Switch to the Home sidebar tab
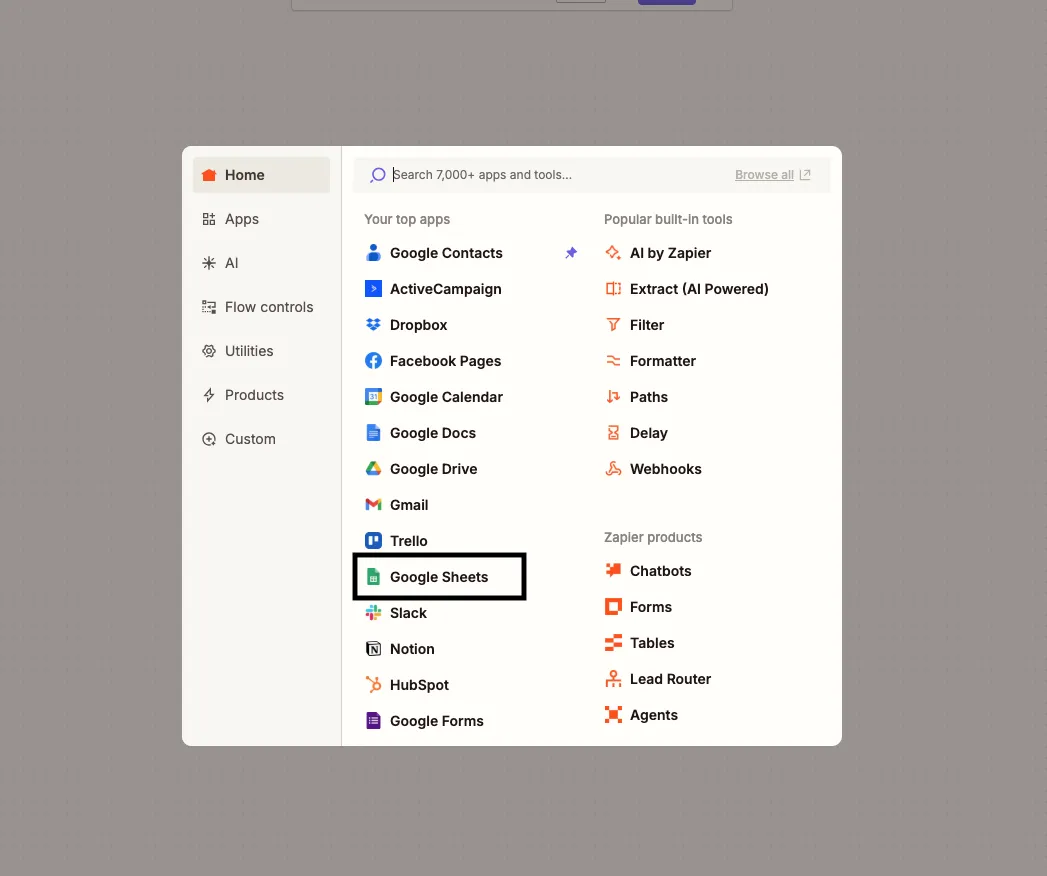This screenshot has height=876, width=1047. 261,175
